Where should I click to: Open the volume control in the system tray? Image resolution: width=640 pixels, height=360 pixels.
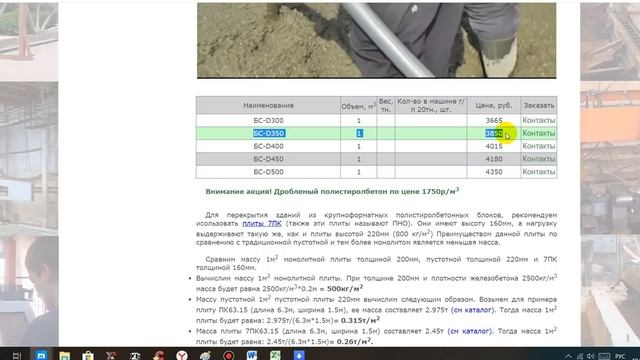[591, 357]
